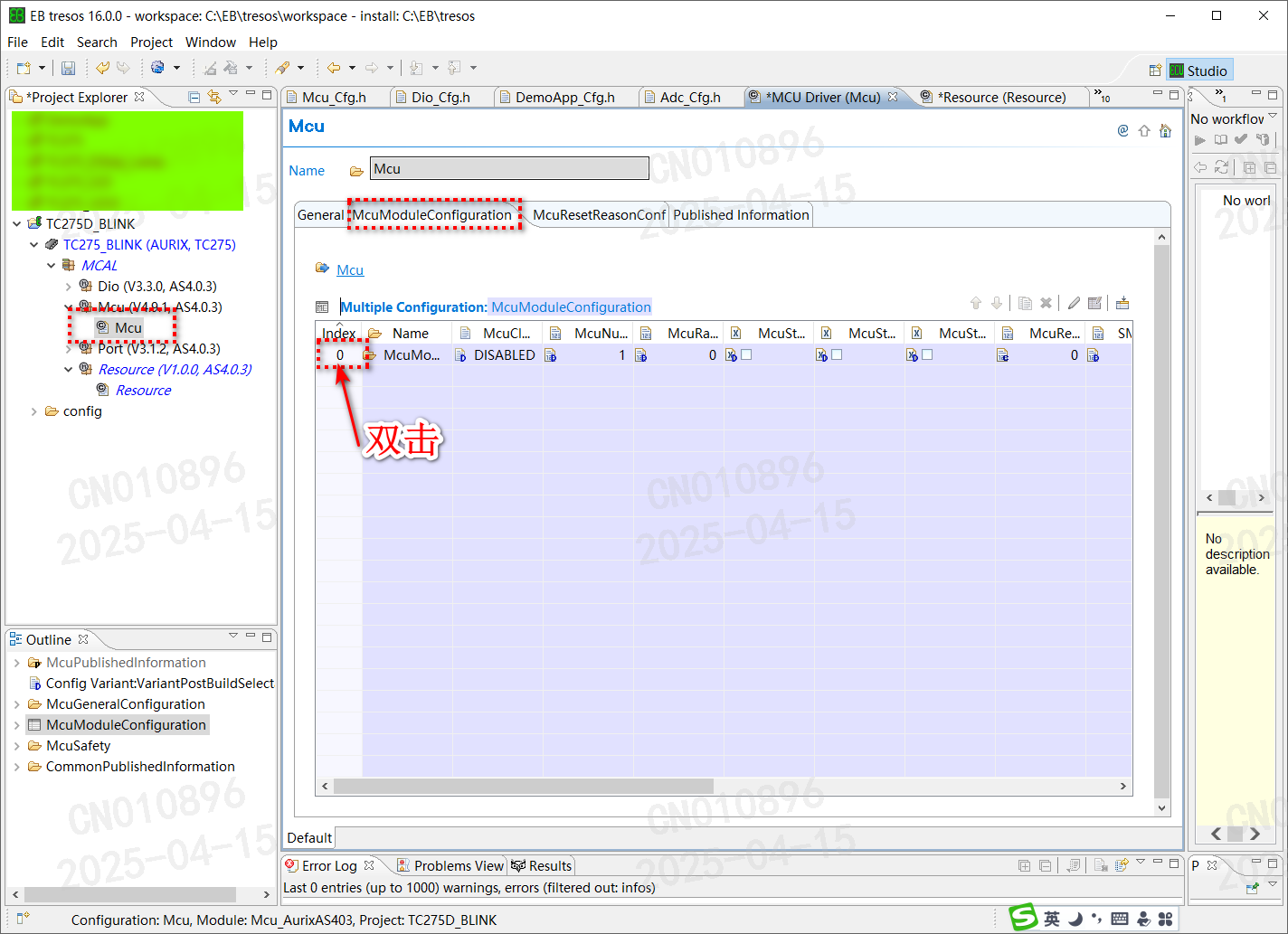Click the Outline panel horizontal scrollbar
This screenshot has width=1288, height=934.
pos(130,894)
